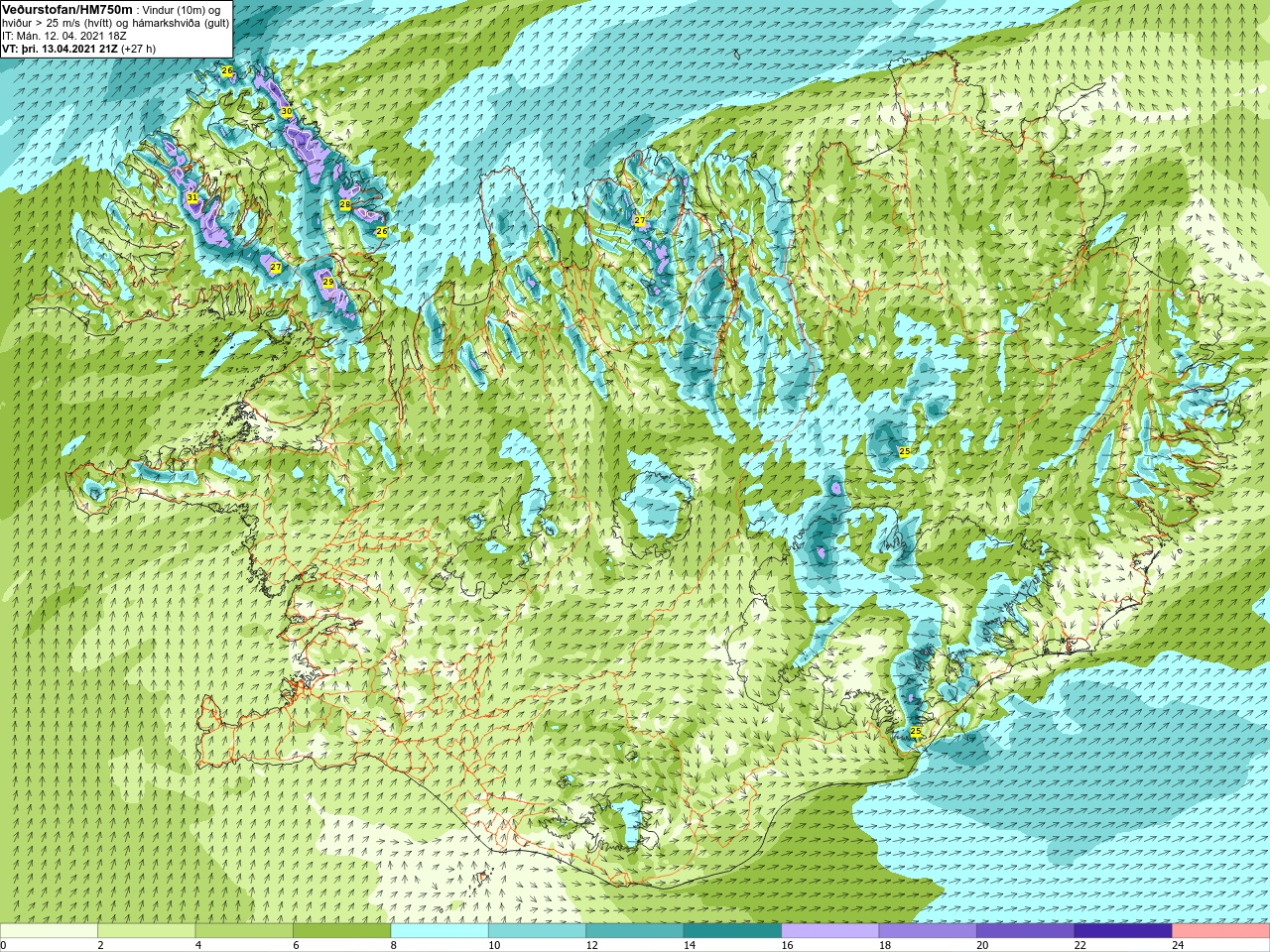Select the pale cyan 8–10 m/s swatch

(x=440, y=931)
